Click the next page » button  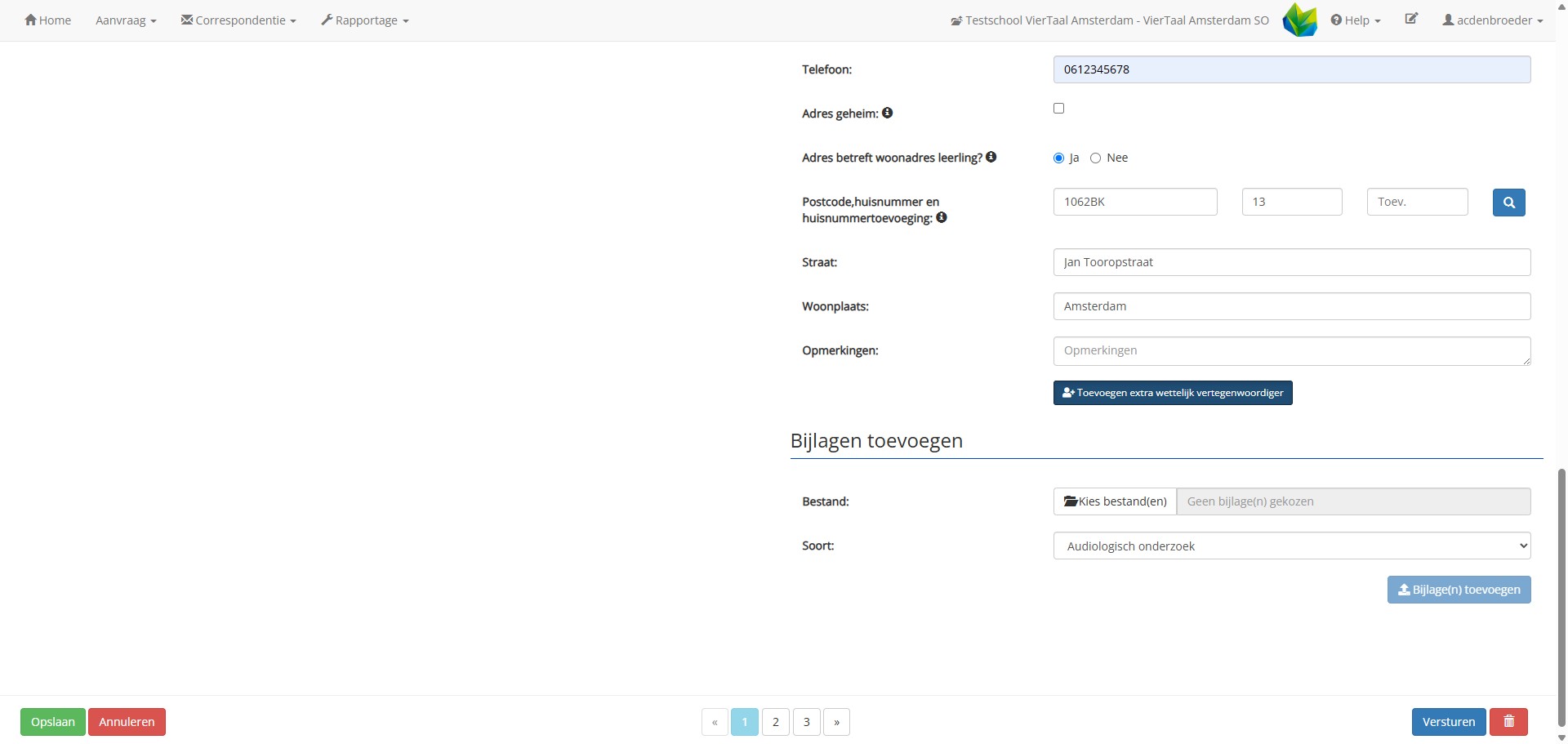click(837, 722)
